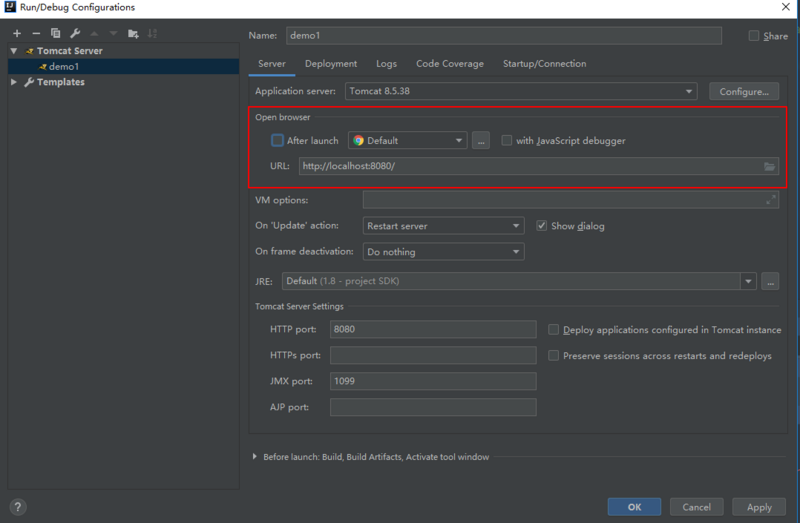Viewport: 800px width, 523px height.
Task: Expand the VM options field icon
Action: tap(770, 200)
